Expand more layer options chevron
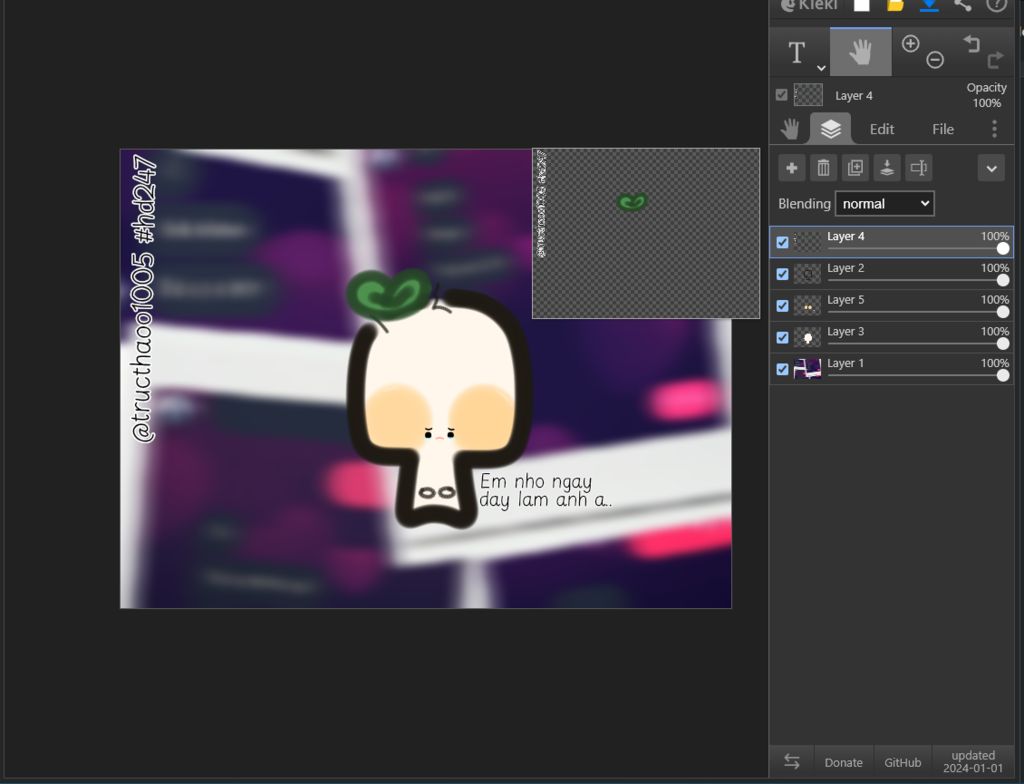This screenshot has width=1024, height=784. pyautogui.click(x=991, y=169)
